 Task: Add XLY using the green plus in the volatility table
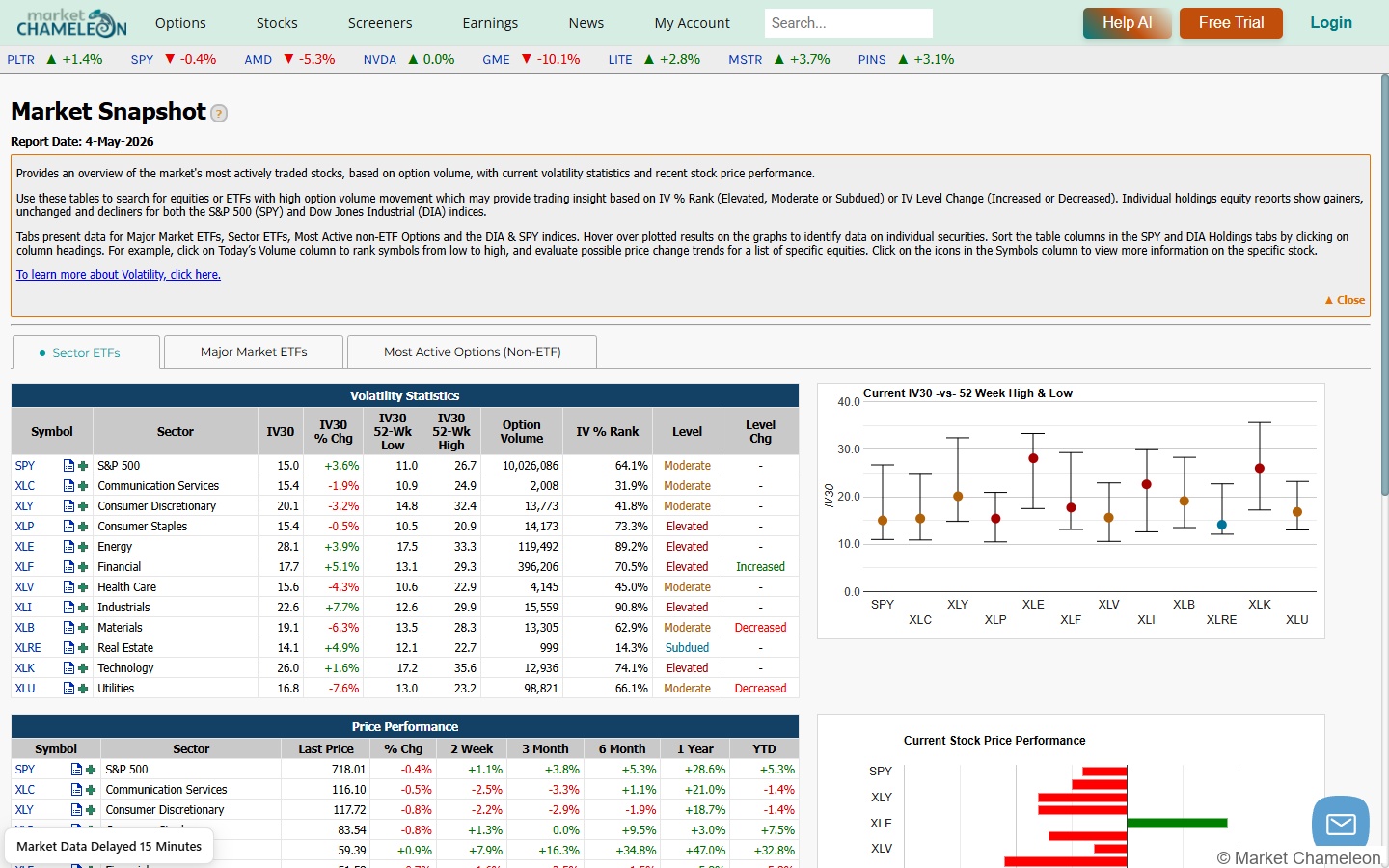[x=83, y=506]
